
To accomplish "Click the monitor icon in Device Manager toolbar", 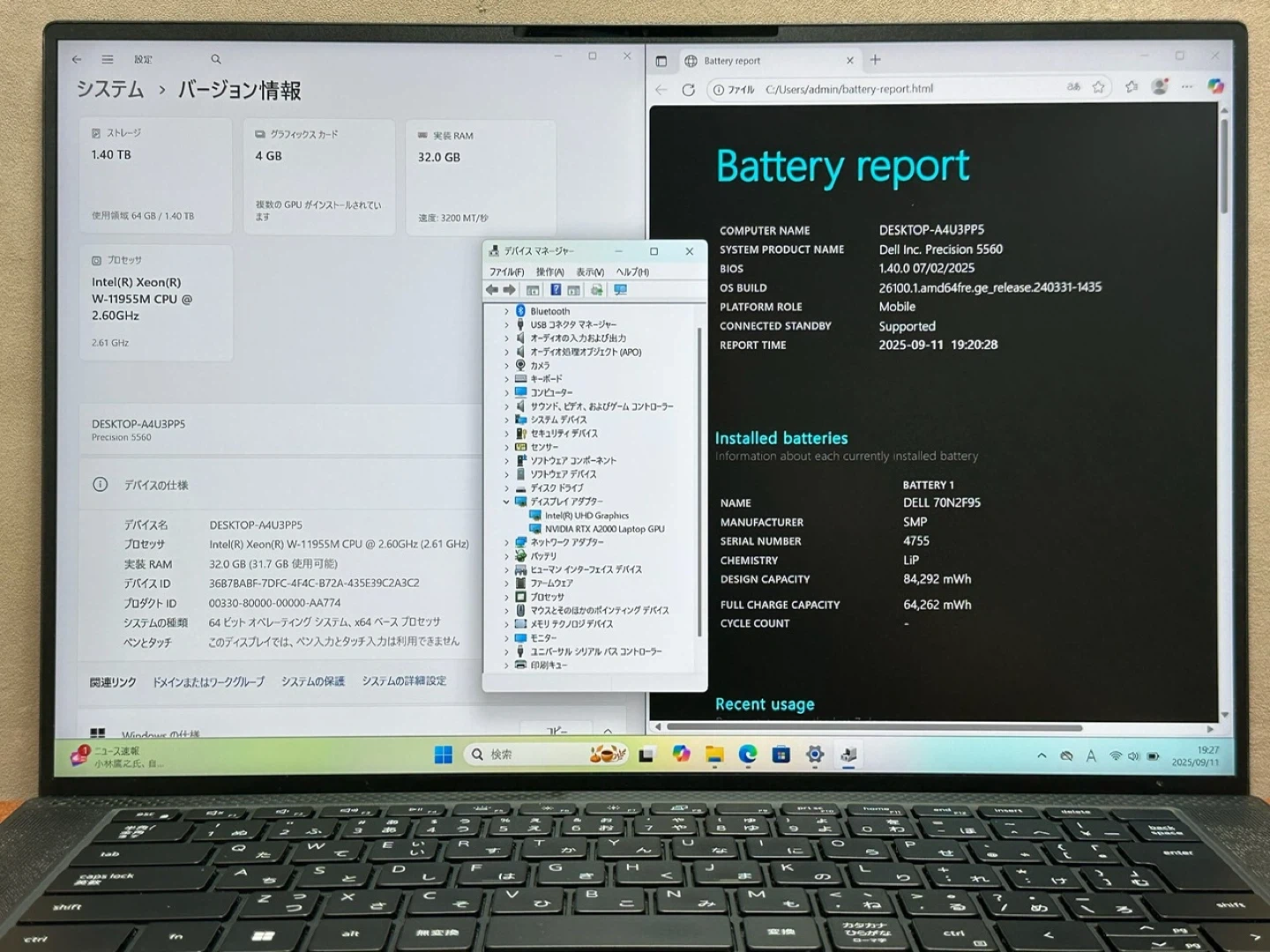I will click(x=621, y=290).
